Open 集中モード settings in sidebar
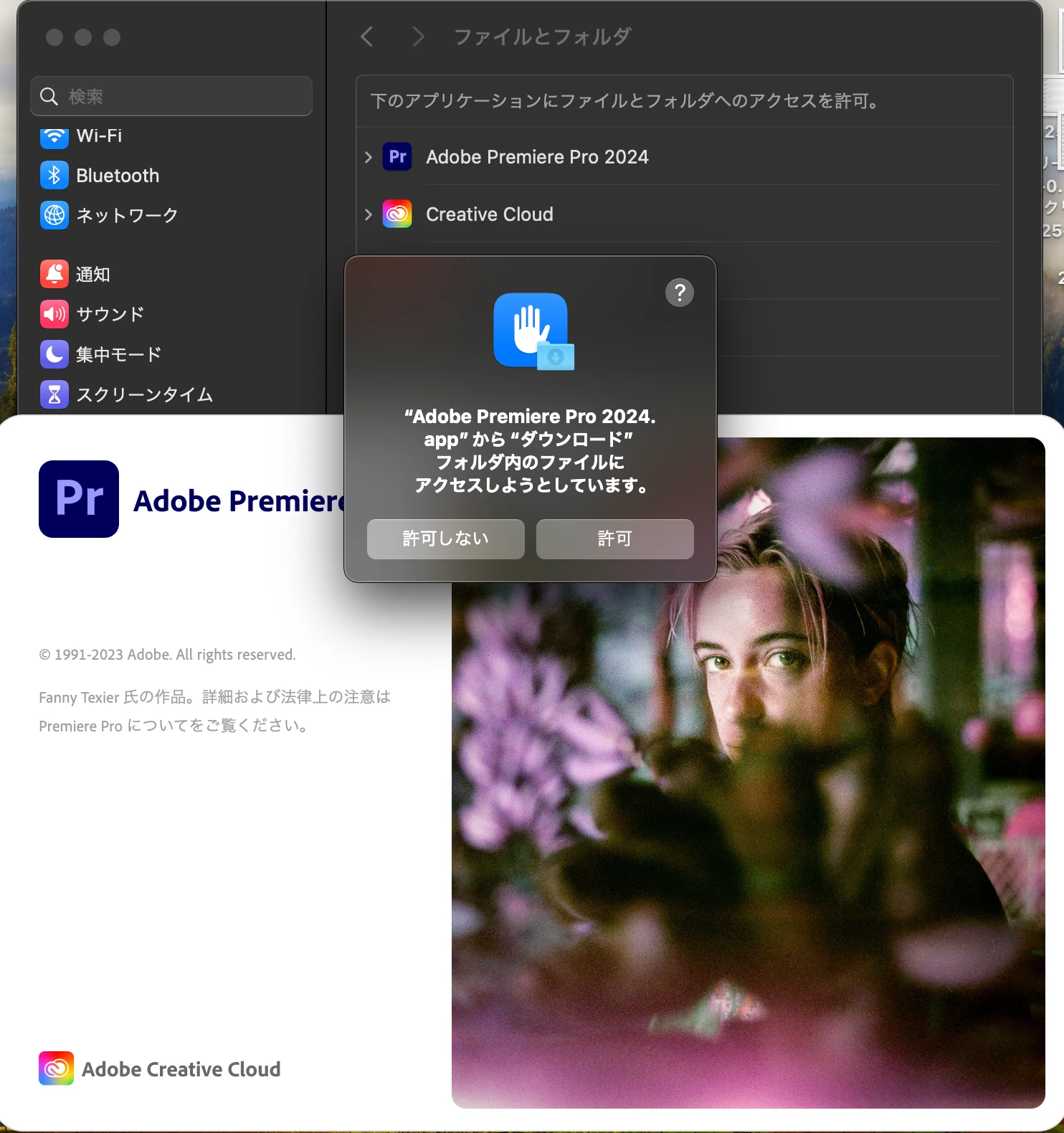The width and height of the screenshot is (1064, 1133). click(x=118, y=354)
